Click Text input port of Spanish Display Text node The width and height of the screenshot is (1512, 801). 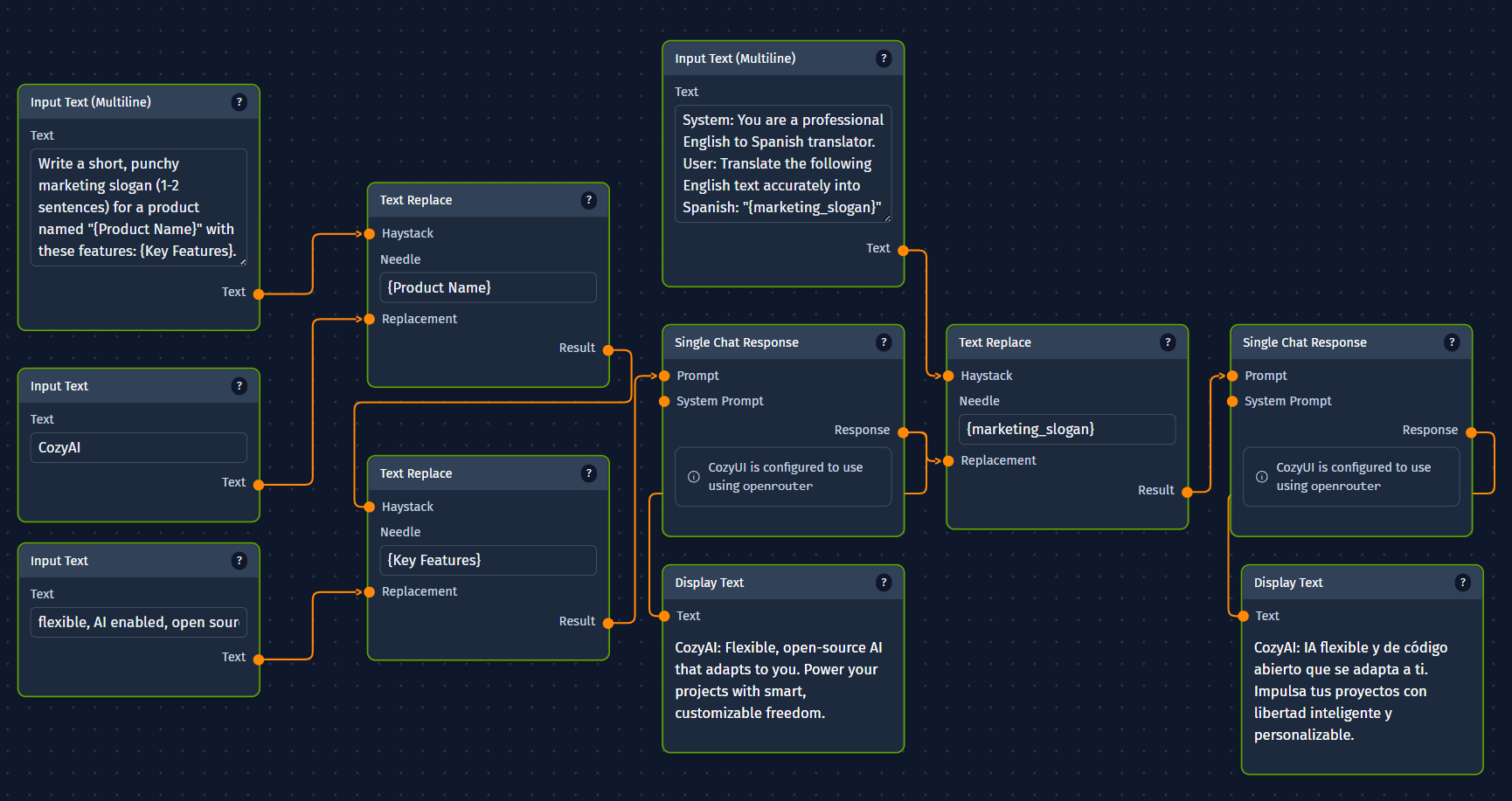coord(1244,616)
